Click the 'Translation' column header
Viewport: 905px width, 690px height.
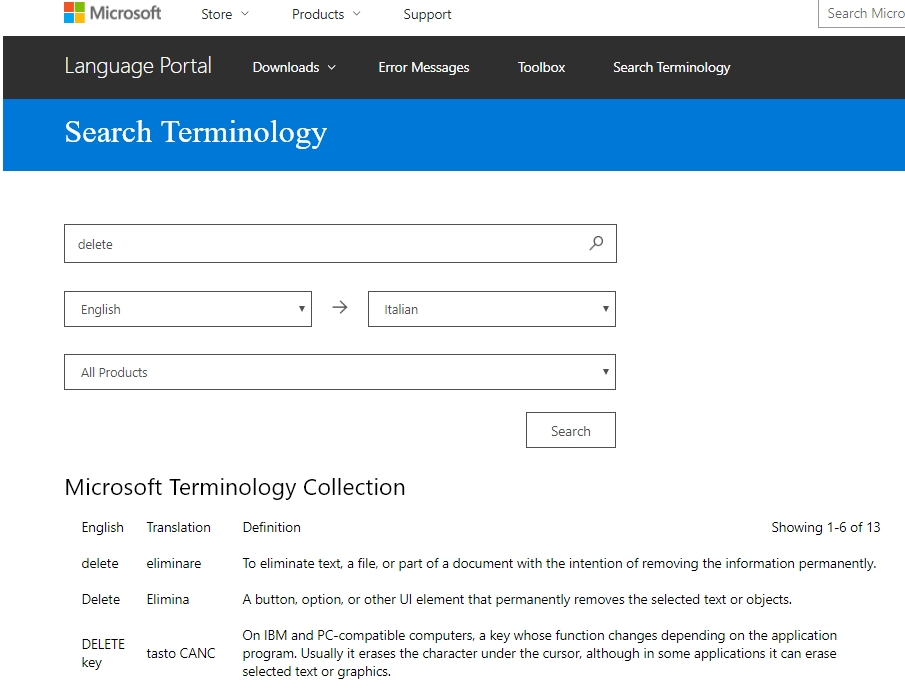(x=178, y=527)
